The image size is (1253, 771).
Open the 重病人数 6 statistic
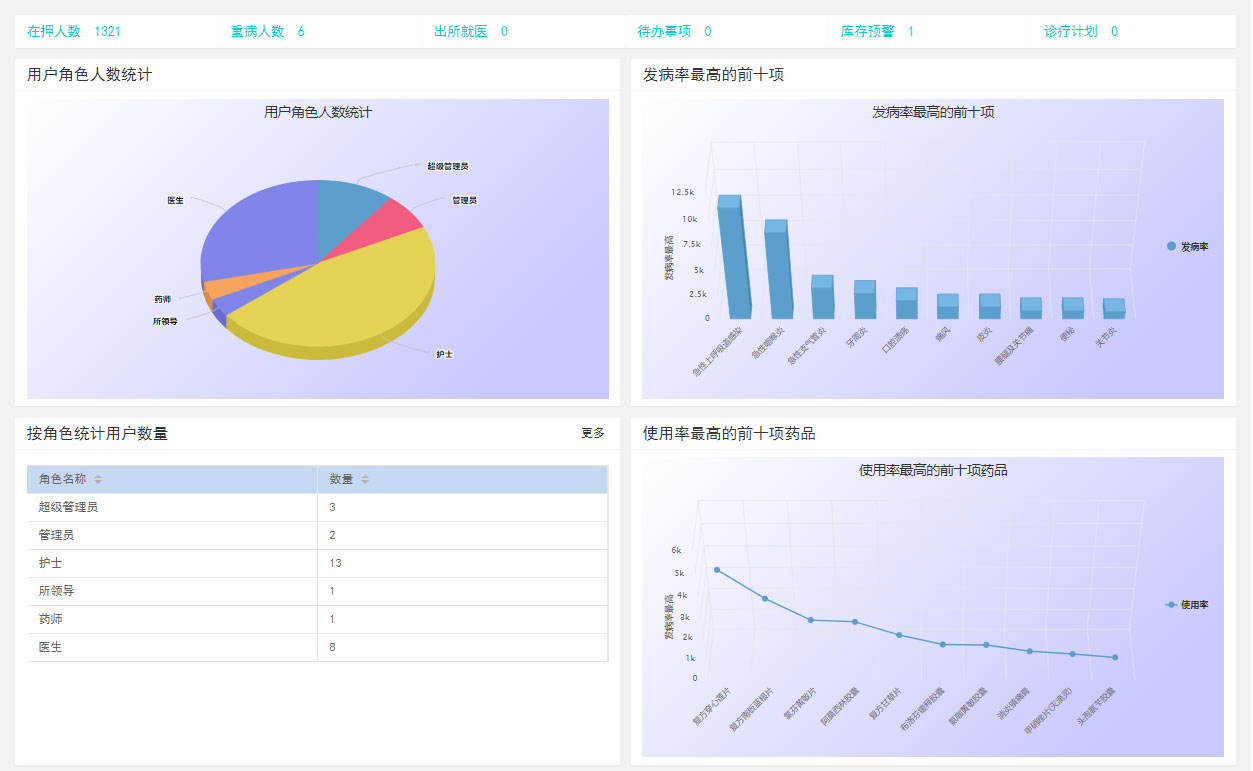click(267, 31)
